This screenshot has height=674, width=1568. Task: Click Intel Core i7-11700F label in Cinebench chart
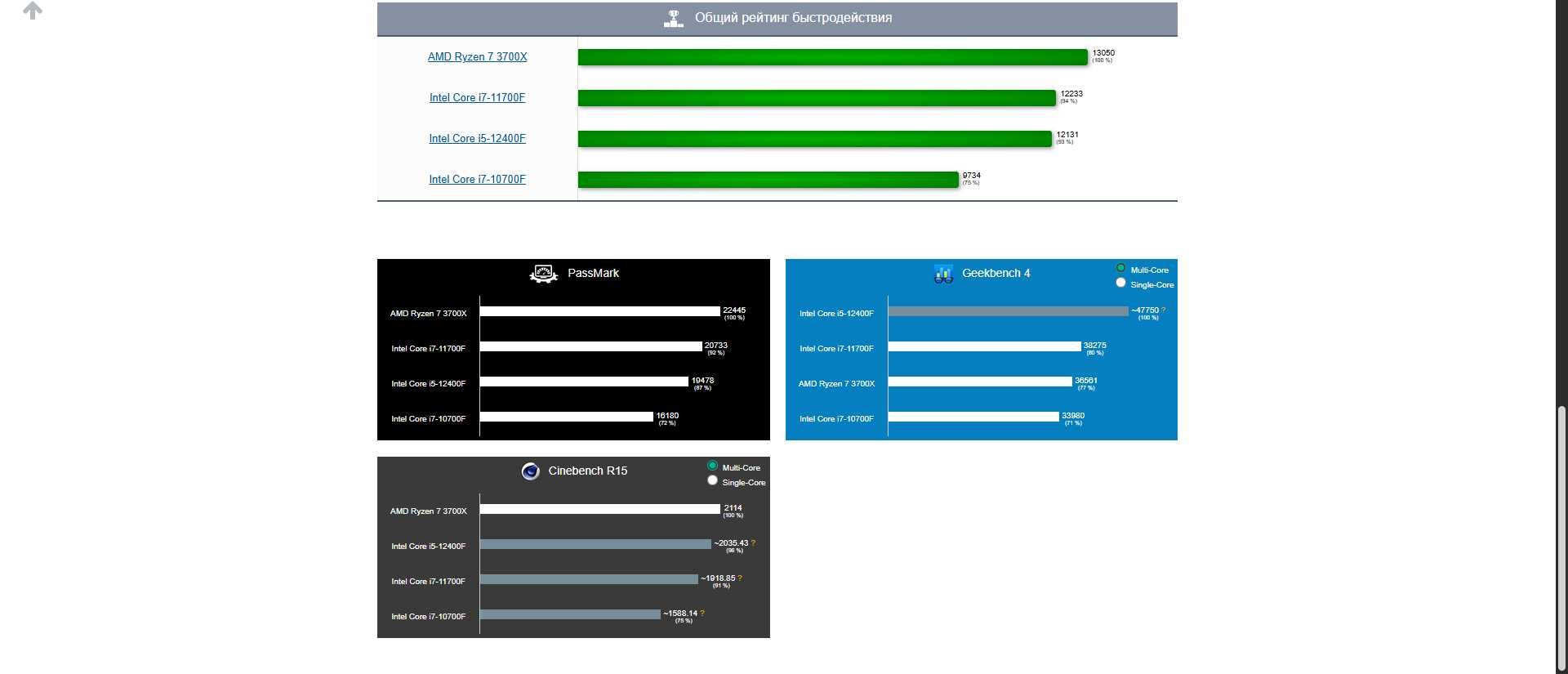[428, 582]
